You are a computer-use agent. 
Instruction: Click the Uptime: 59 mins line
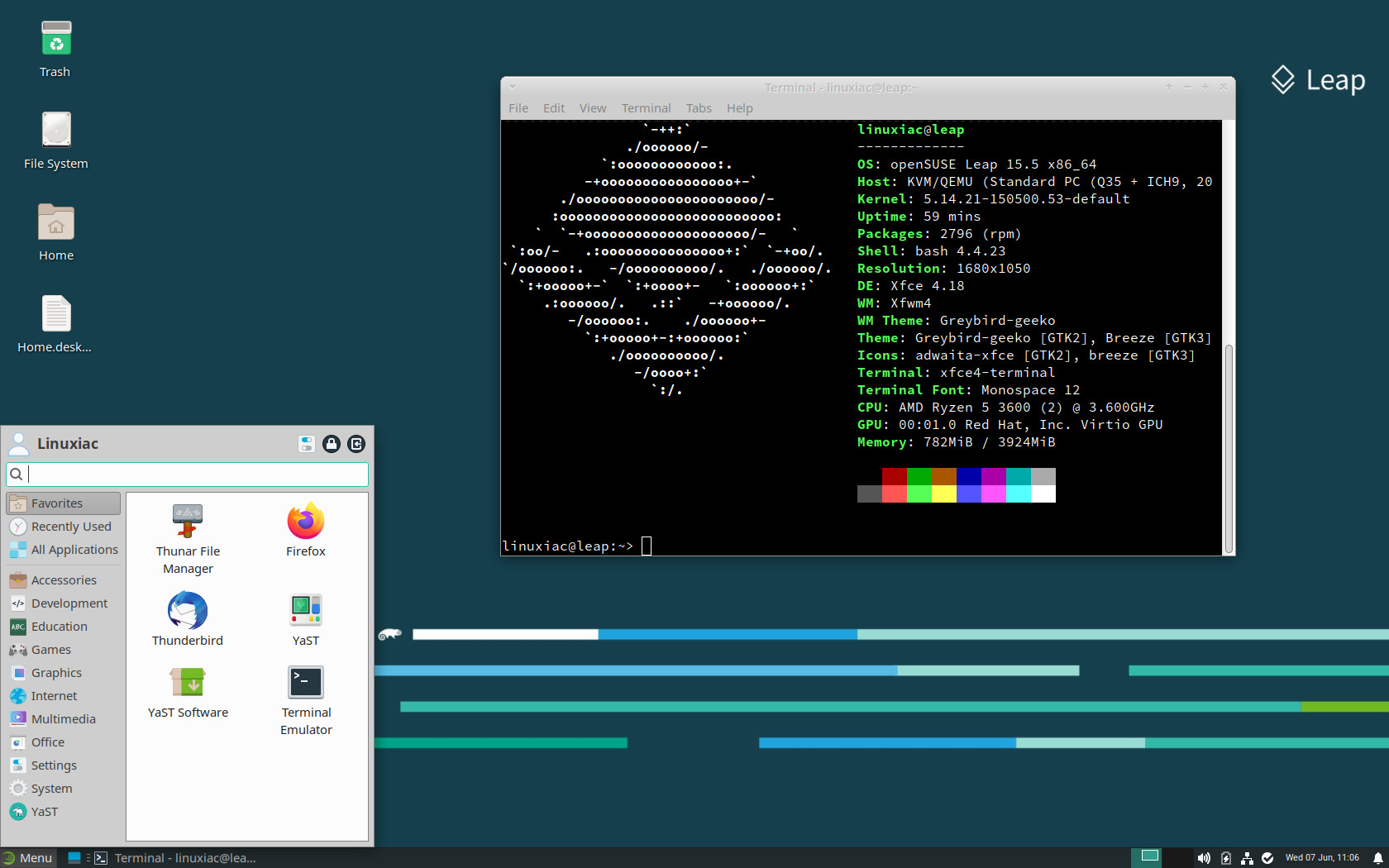coord(919,217)
